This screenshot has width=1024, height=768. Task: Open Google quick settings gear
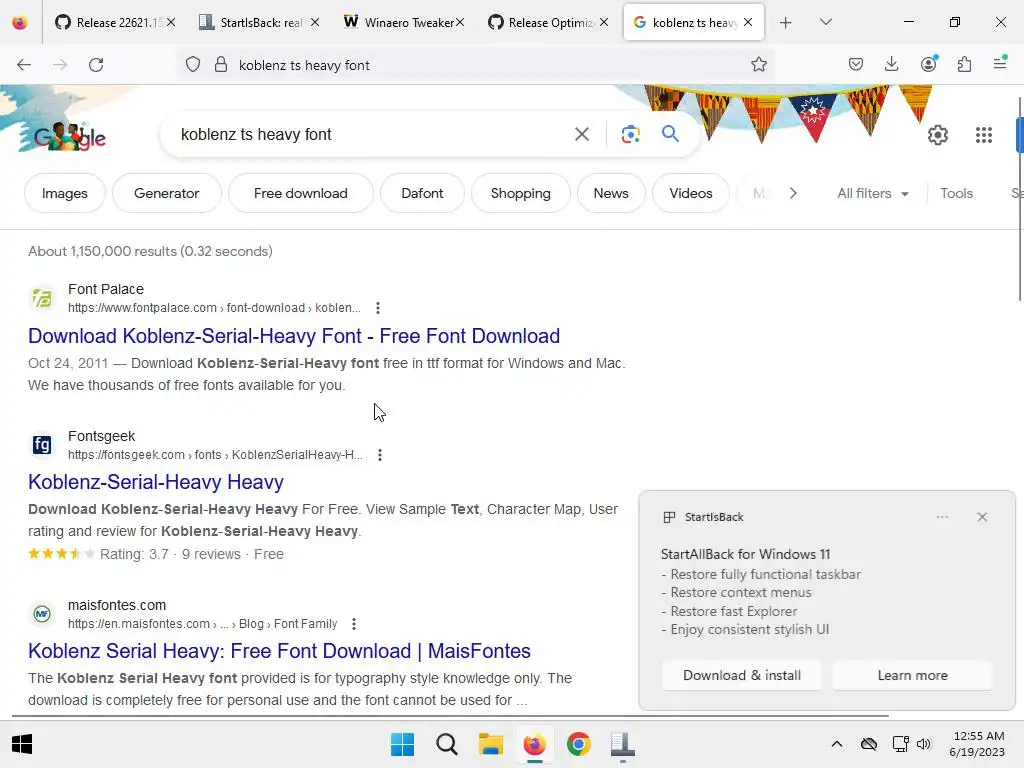tap(938, 135)
